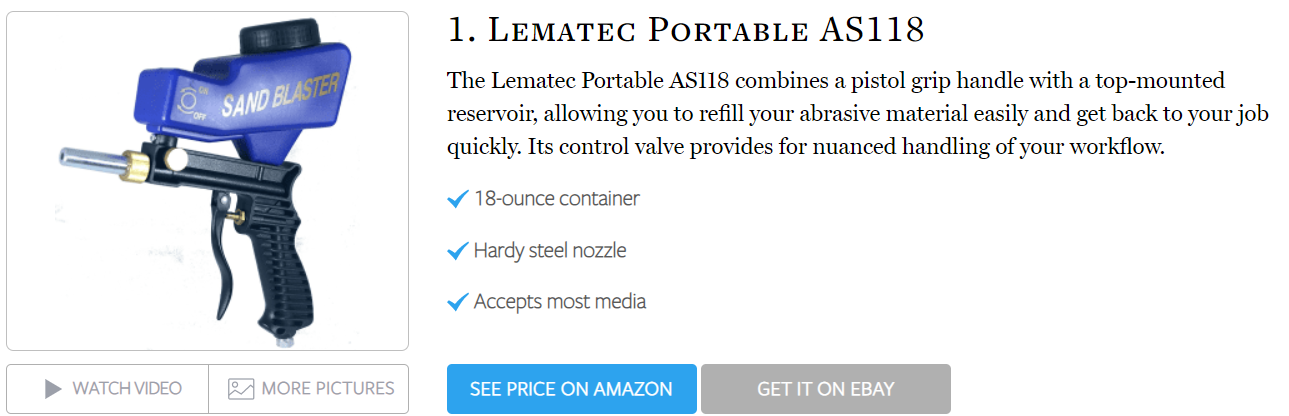The height and width of the screenshot is (416, 1289).
Task: Select the Hardy steel nozzle feature text
Action: click(x=550, y=250)
